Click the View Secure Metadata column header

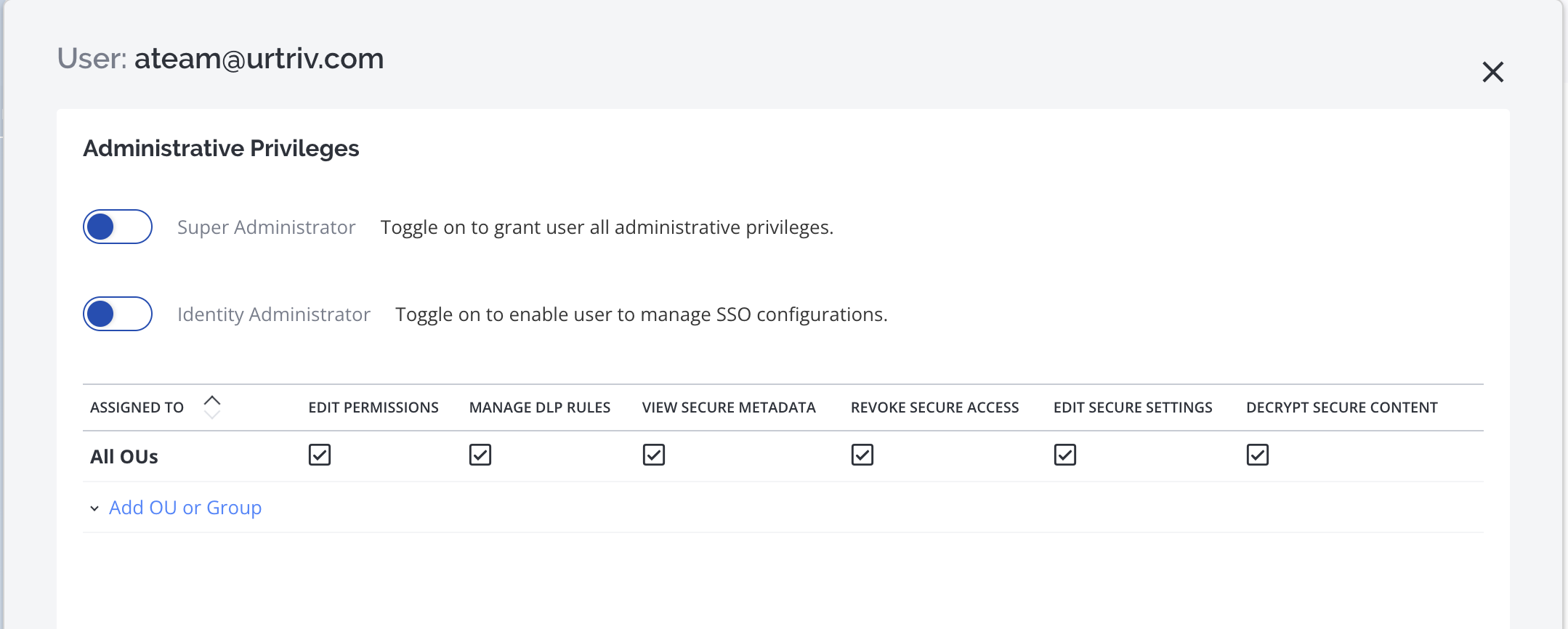(x=729, y=407)
